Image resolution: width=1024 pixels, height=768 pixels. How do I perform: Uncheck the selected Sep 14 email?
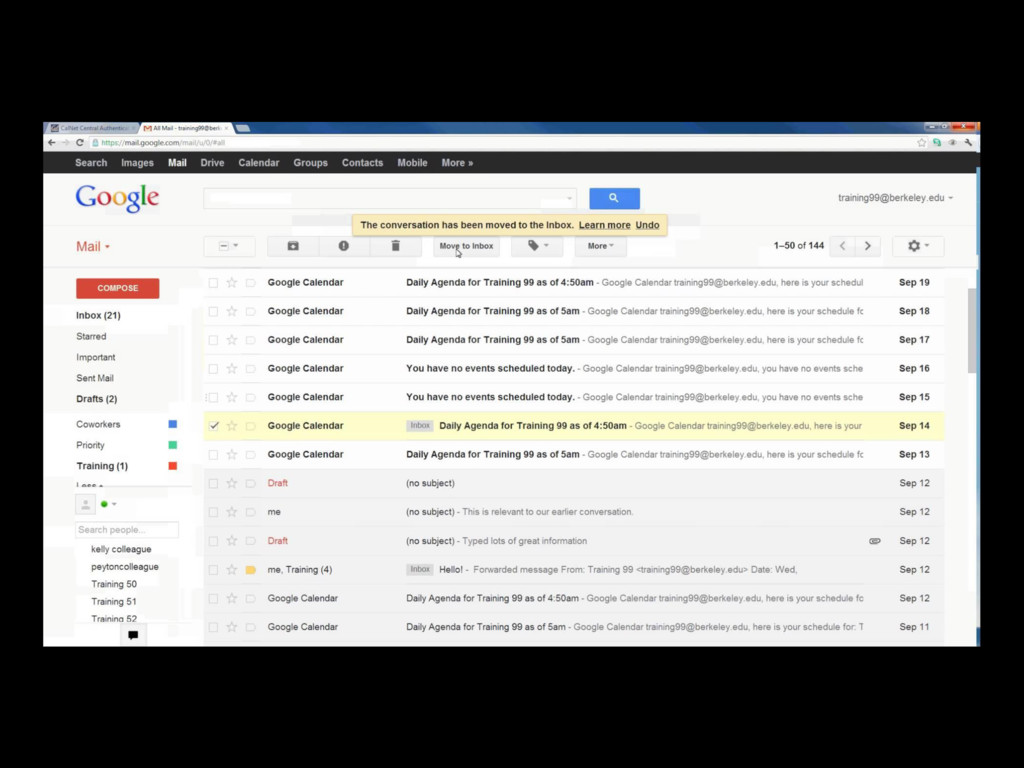point(214,426)
